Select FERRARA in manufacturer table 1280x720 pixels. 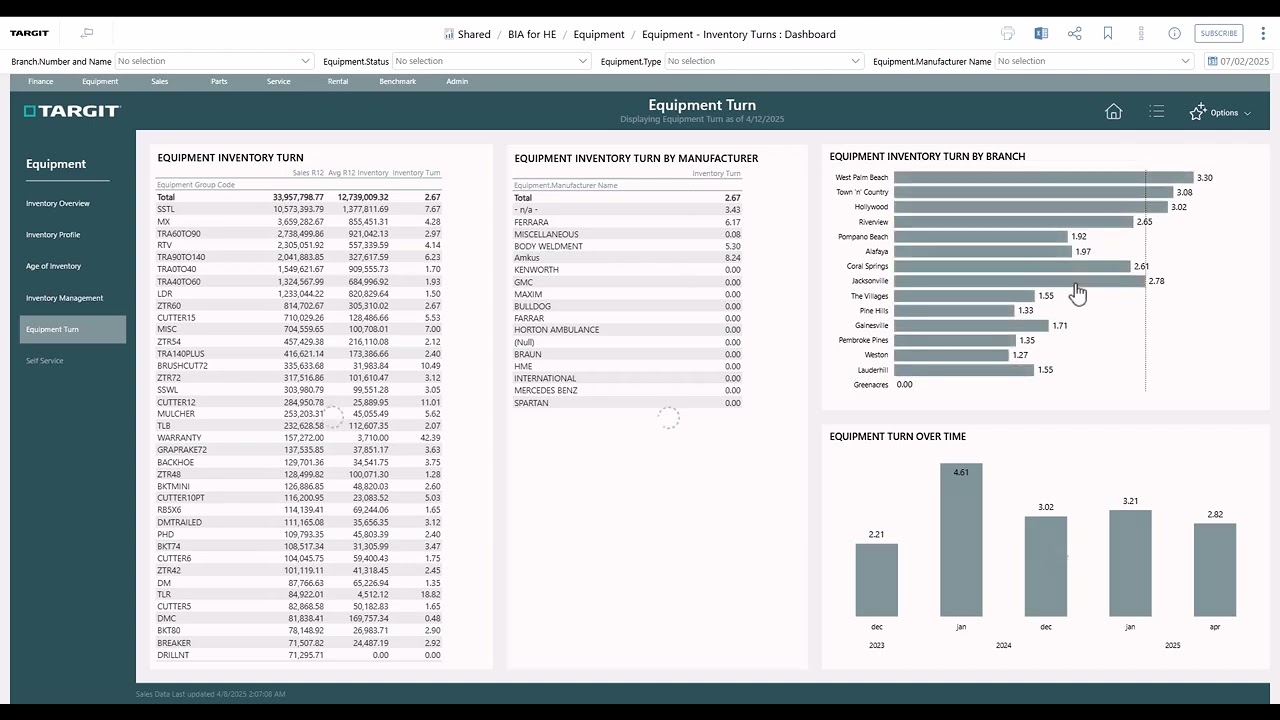(x=627, y=222)
